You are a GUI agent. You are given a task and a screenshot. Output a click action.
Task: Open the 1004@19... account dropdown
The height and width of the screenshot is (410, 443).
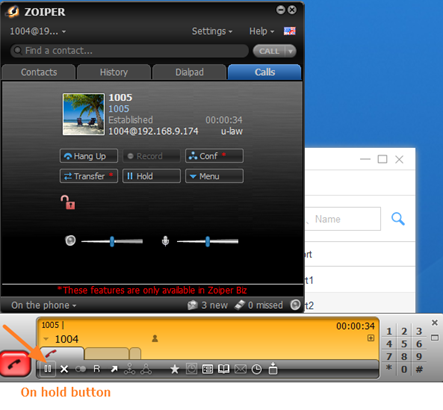coord(38,31)
